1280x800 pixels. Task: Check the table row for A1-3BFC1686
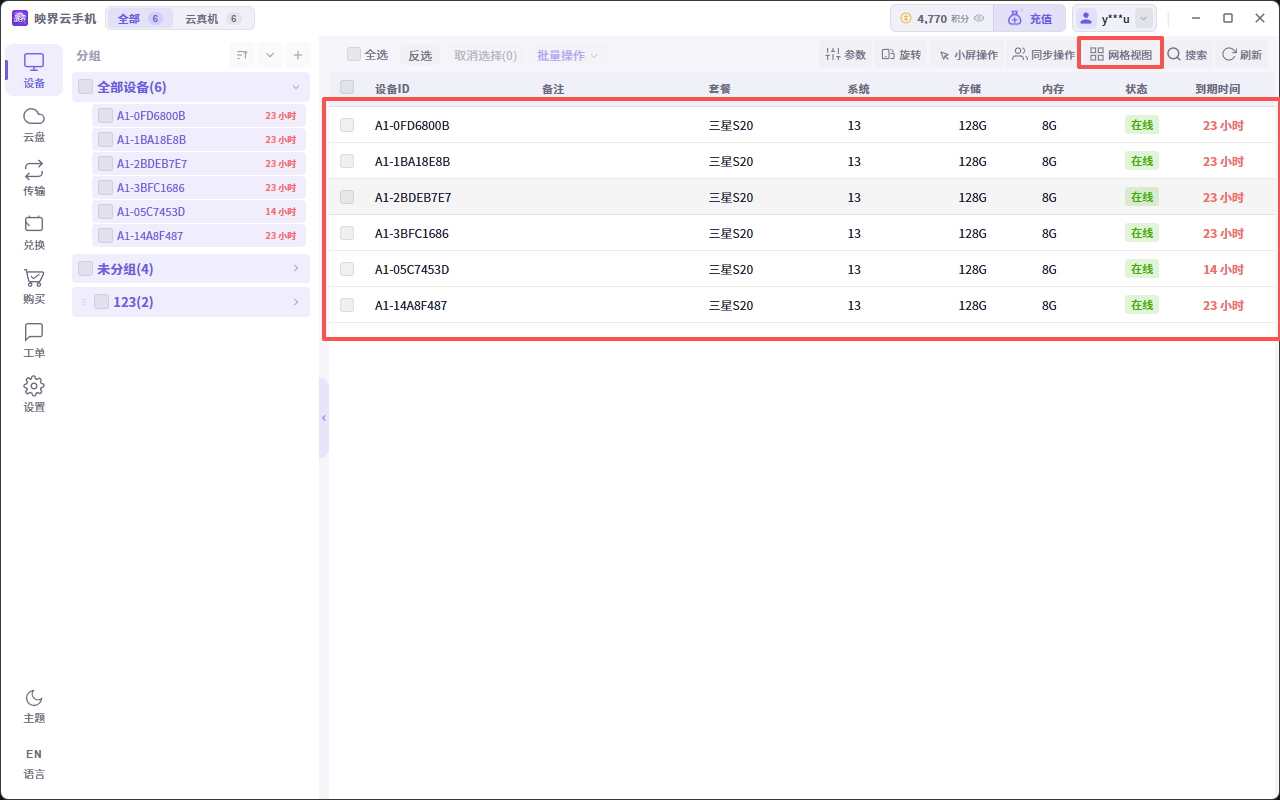point(347,233)
